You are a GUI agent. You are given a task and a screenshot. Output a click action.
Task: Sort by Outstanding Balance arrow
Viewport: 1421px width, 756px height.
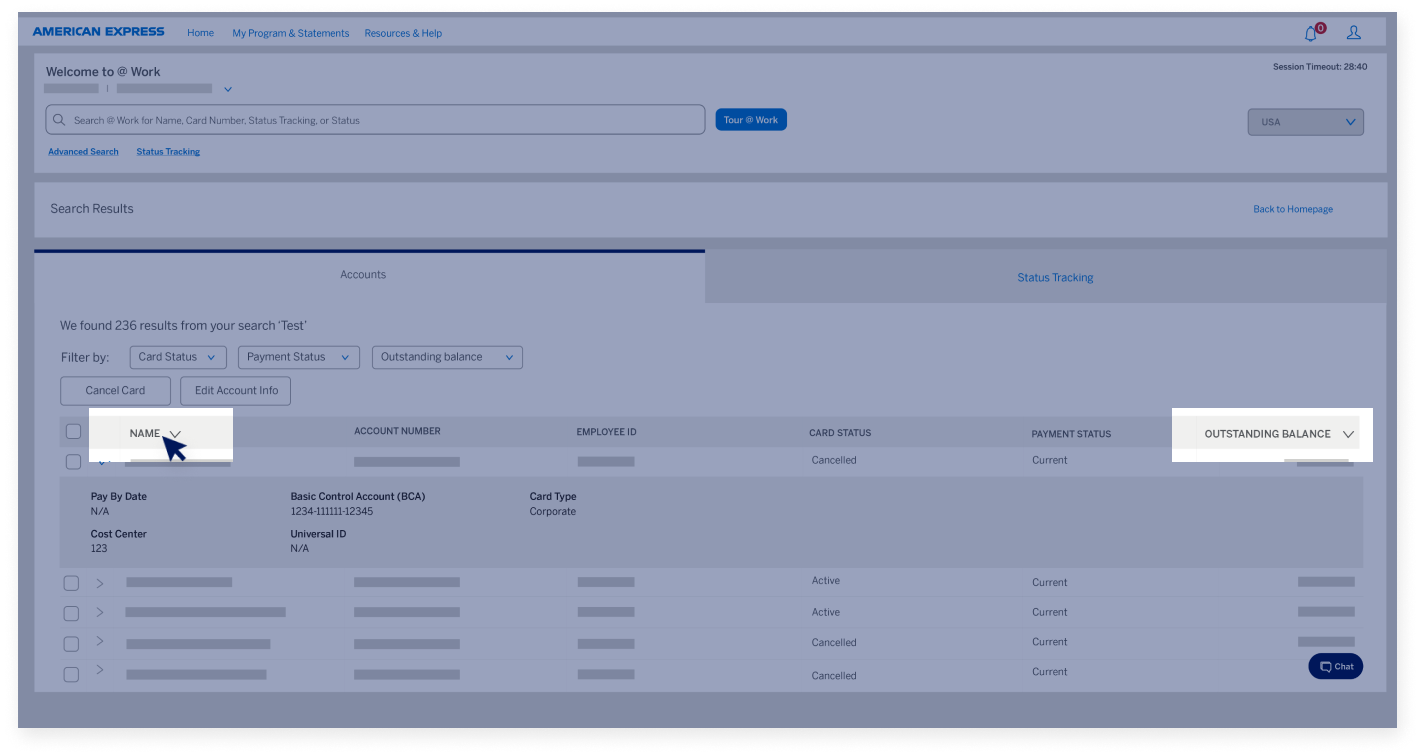pyautogui.click(x=1348, y=434)
